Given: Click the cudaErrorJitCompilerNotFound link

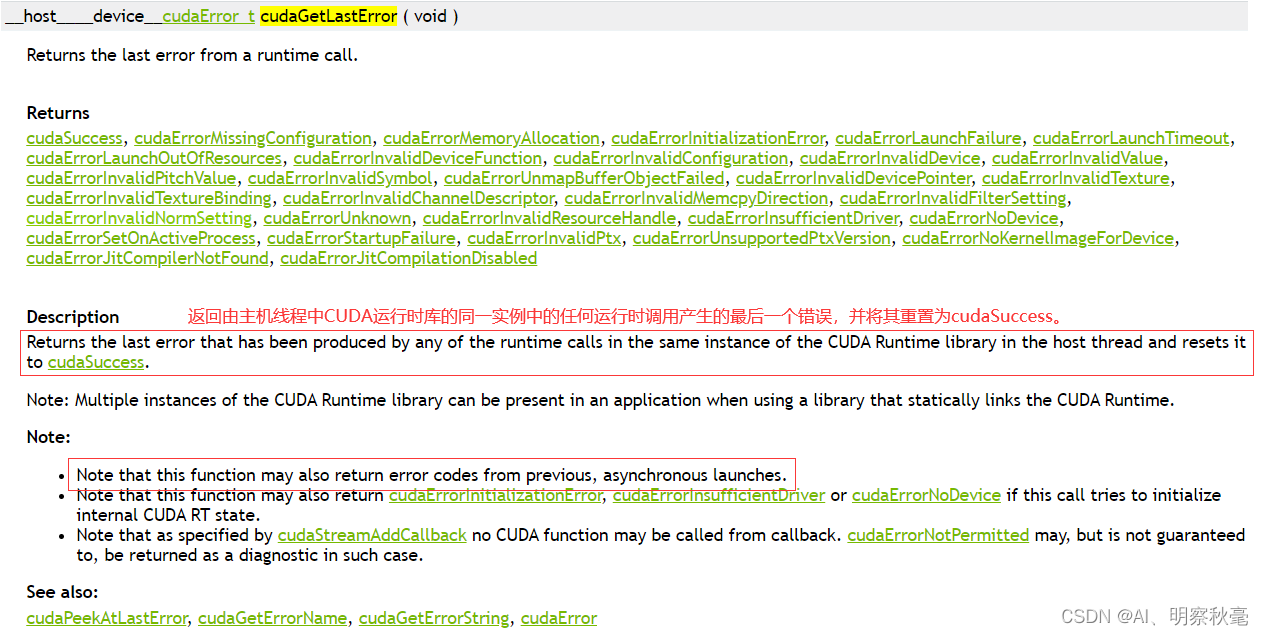Looking at the screenshot, I should point(146,258).
